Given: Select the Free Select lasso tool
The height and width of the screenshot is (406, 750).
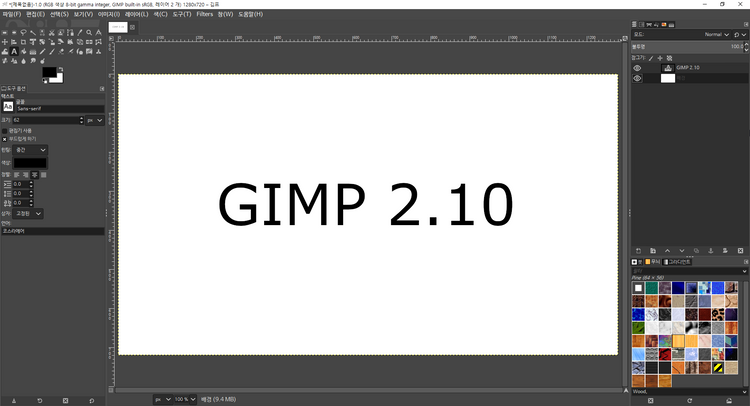Looking at the screenshot, I should click(23, 33).
